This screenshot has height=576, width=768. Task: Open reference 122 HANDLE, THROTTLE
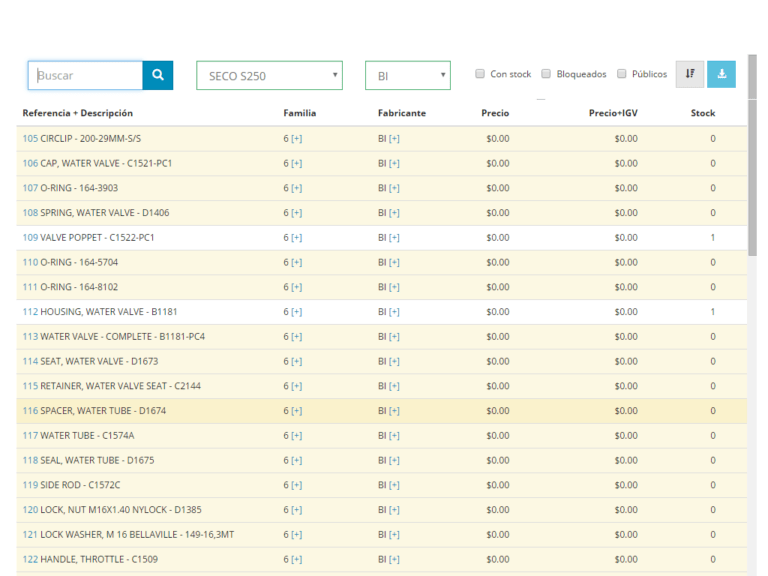click(x=30, y=559)
